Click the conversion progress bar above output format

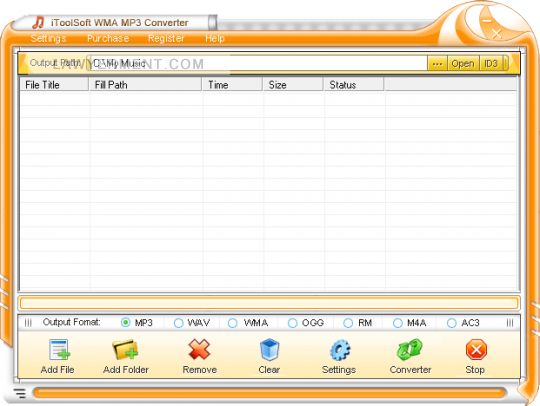coord(269,303)
